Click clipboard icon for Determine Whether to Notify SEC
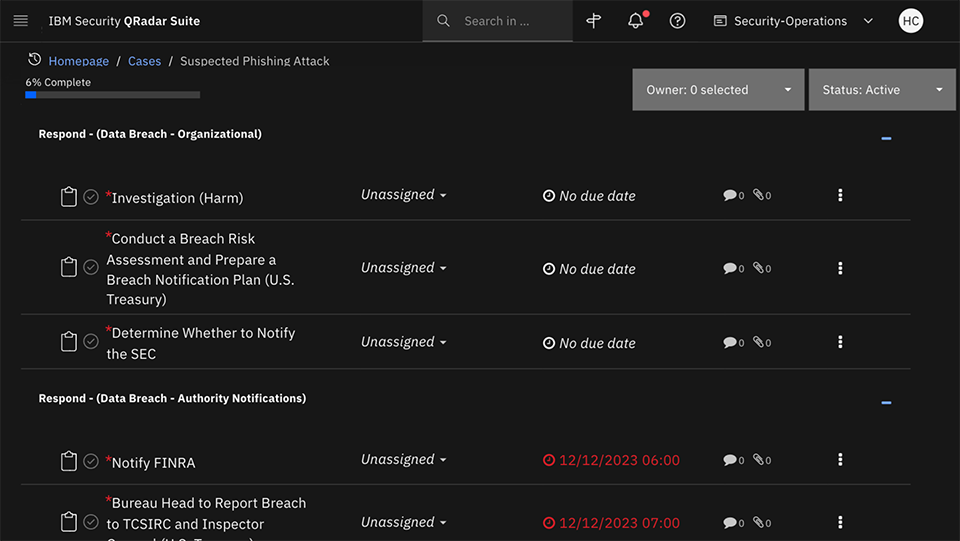 tap(69, 341)
